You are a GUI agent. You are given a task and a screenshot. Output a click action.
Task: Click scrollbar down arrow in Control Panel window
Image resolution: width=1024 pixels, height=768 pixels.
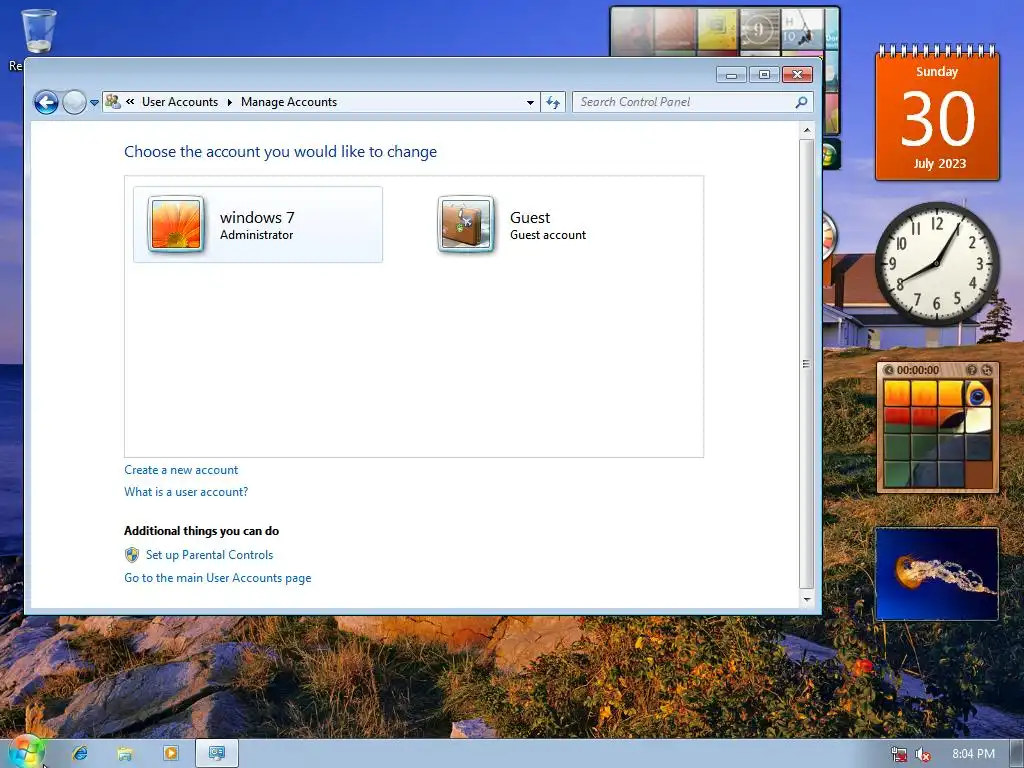pos(807,599)
